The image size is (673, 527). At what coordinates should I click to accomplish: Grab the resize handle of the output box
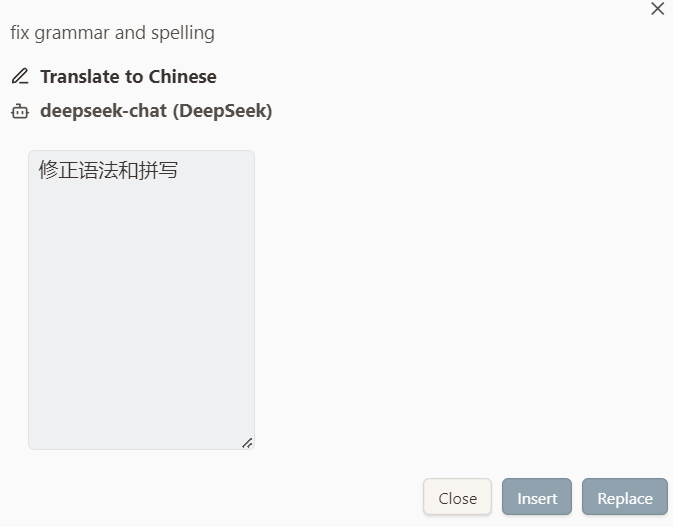247,443
